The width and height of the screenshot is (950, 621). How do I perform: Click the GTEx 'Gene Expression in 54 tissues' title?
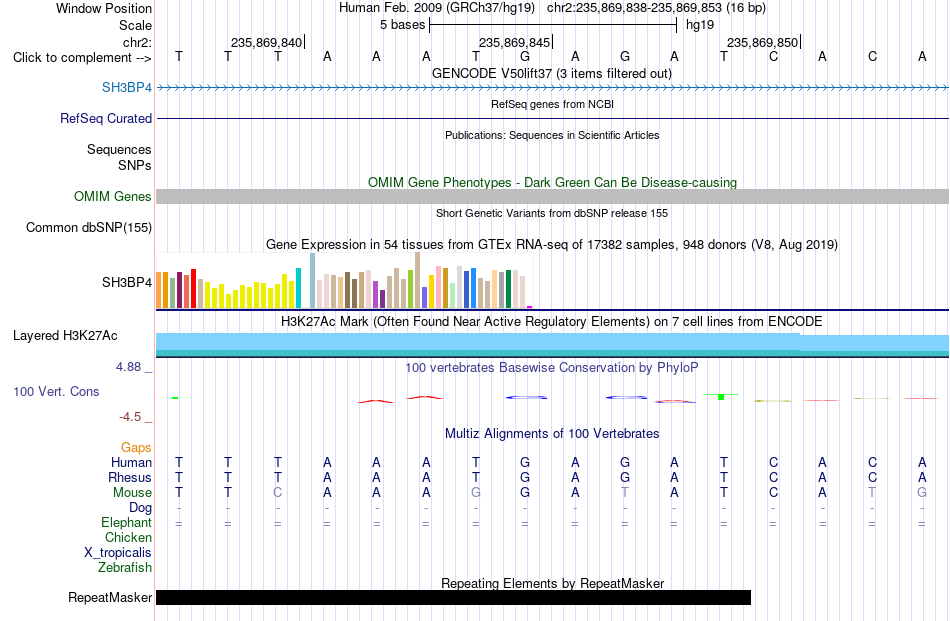pyautogui.click(x=552, y=244)
